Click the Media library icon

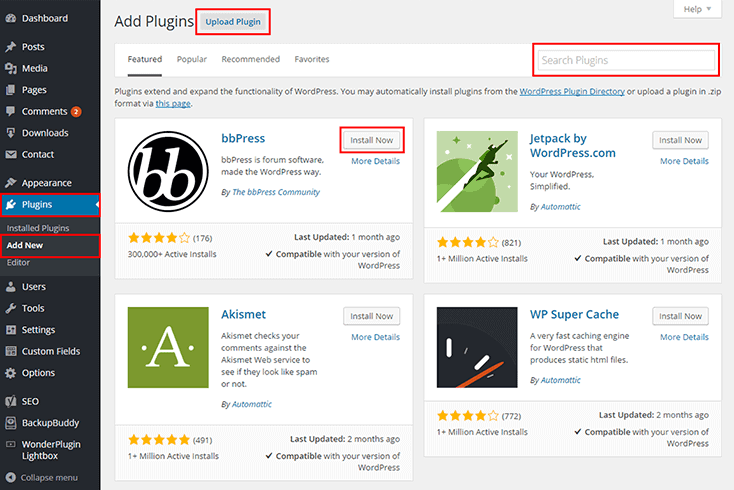tap(10, 68)
